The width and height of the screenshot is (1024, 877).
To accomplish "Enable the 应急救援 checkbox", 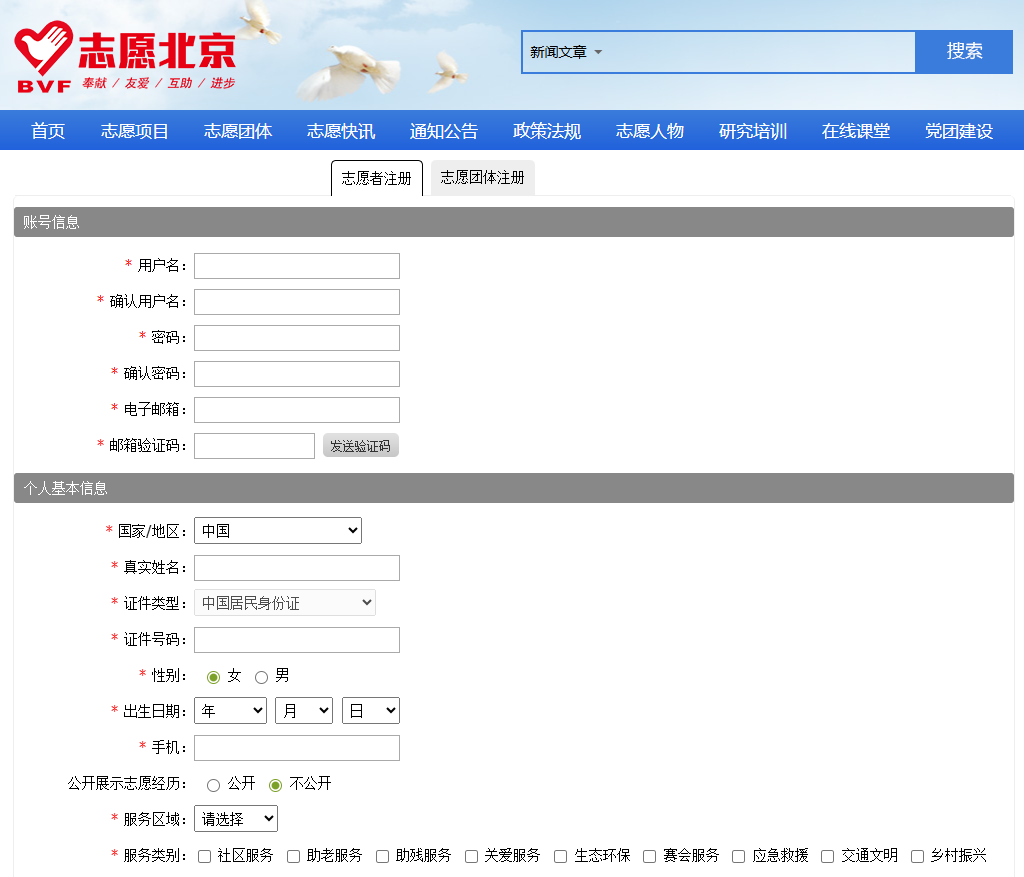I will (739, 856).
